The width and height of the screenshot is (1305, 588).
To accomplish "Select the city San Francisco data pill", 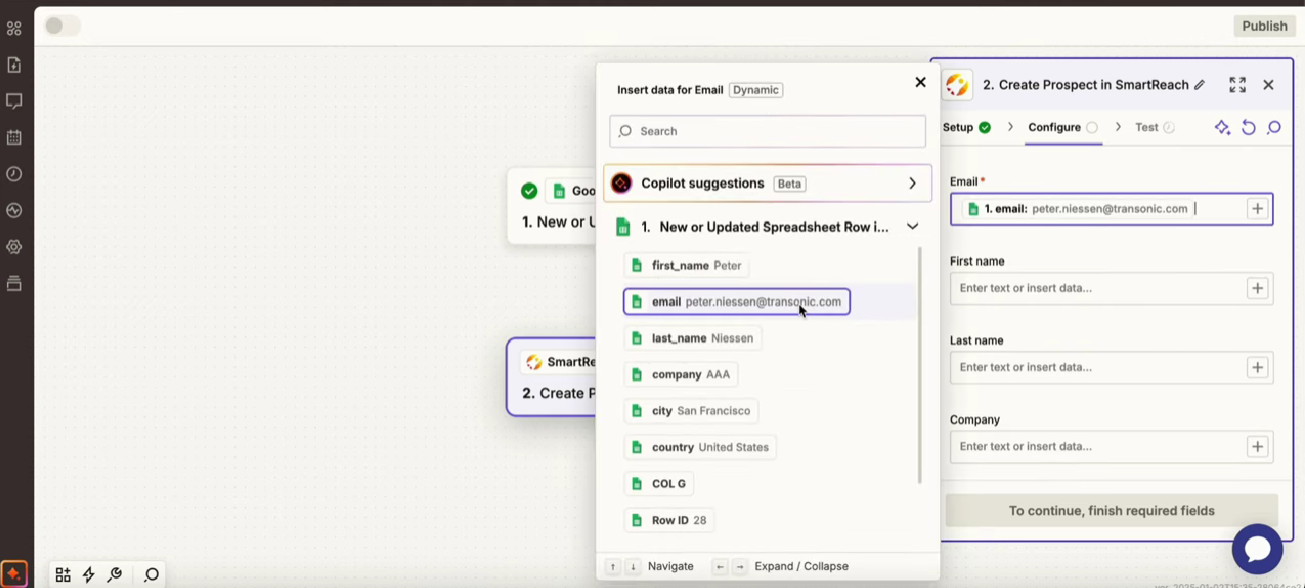I will (x=691, y=411).
